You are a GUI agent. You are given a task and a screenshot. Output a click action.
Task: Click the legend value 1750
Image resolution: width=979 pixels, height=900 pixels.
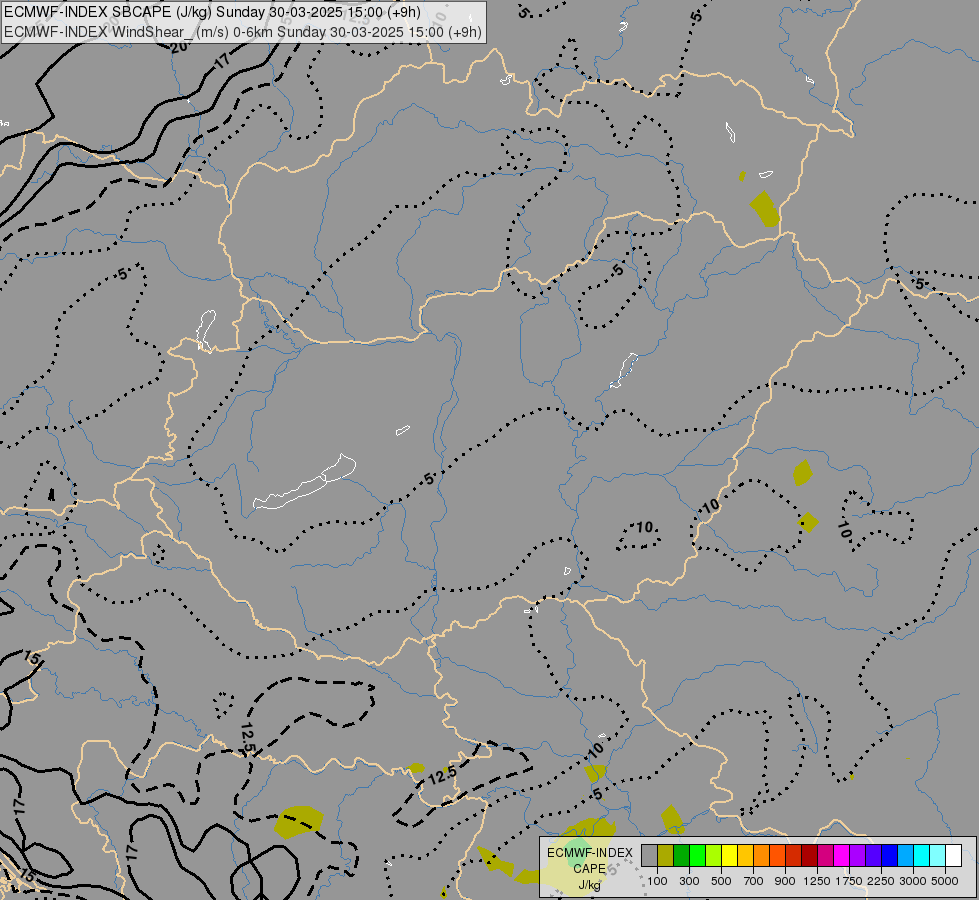[849, 881]
